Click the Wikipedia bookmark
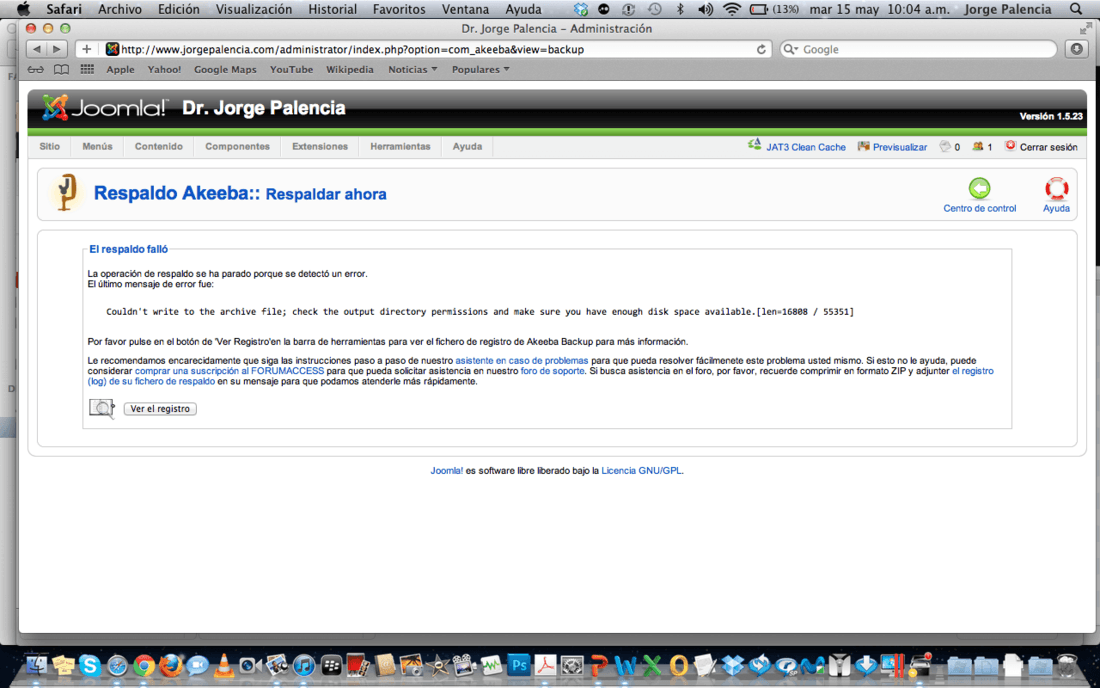Screen dimensions: 1100x688 (349, 69)
